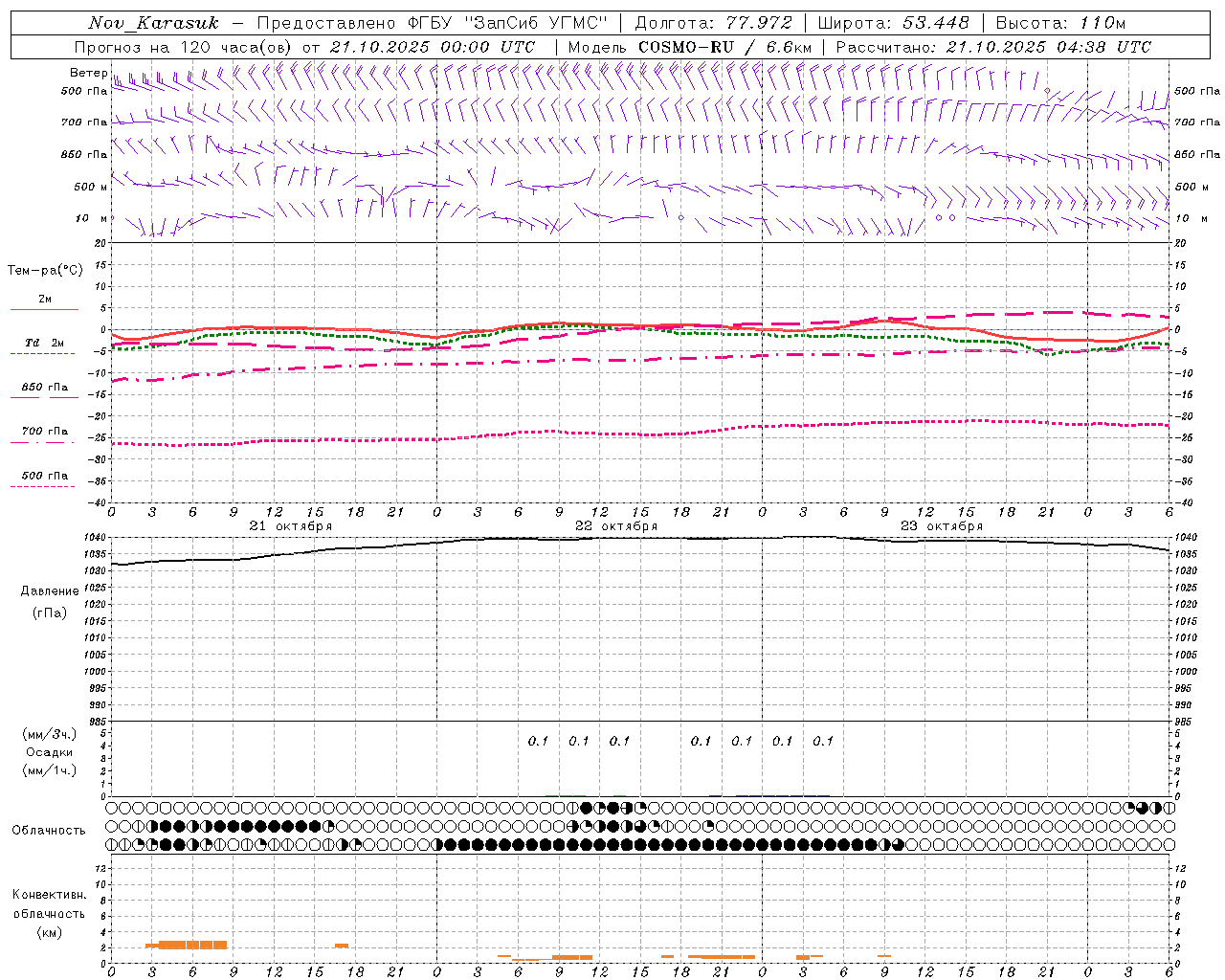Select the 'Долгота: 77.972' header text

coord(713,23)
